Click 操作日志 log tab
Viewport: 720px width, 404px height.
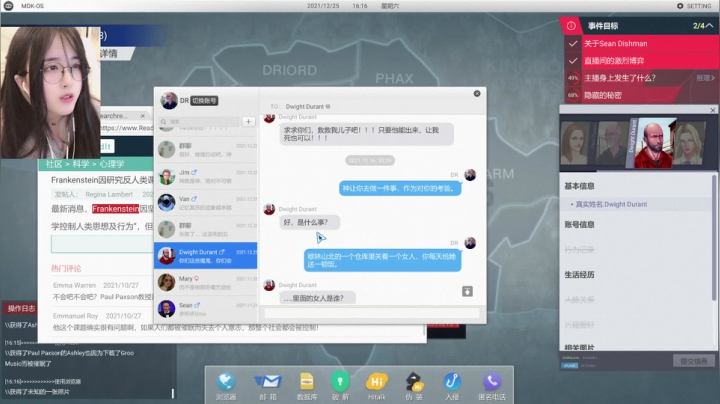coord(21,309)
